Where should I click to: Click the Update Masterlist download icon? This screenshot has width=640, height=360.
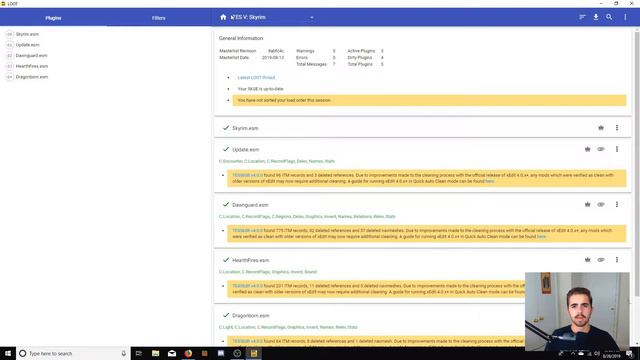tap(596, 17)
